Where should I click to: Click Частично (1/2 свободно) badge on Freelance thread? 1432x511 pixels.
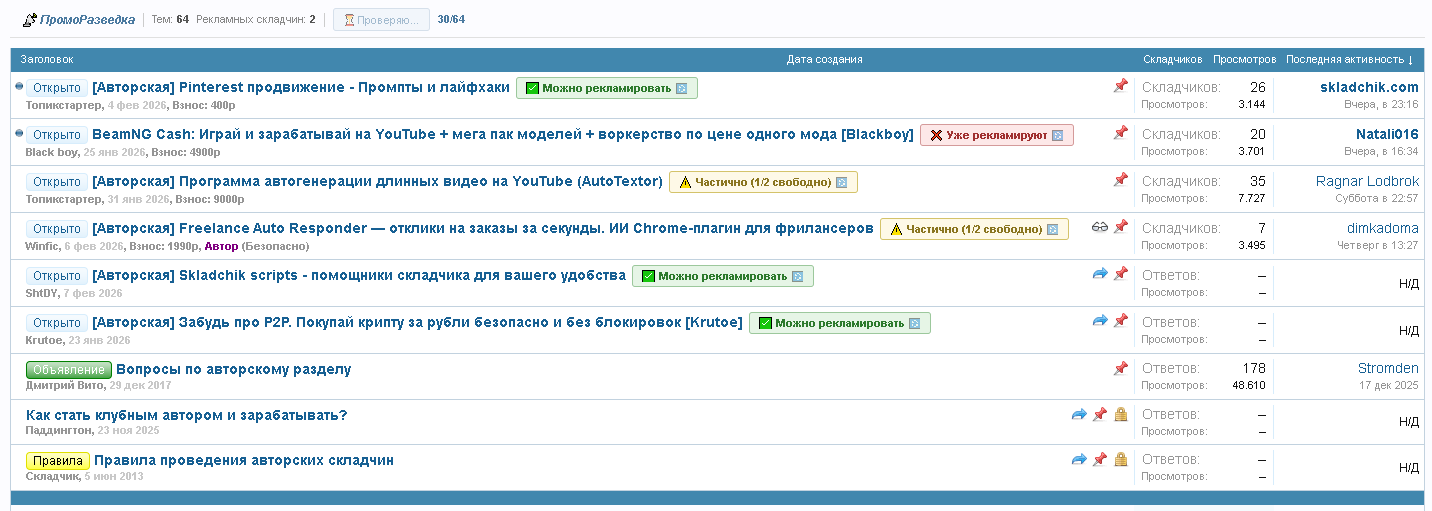[x=974, y=229]
